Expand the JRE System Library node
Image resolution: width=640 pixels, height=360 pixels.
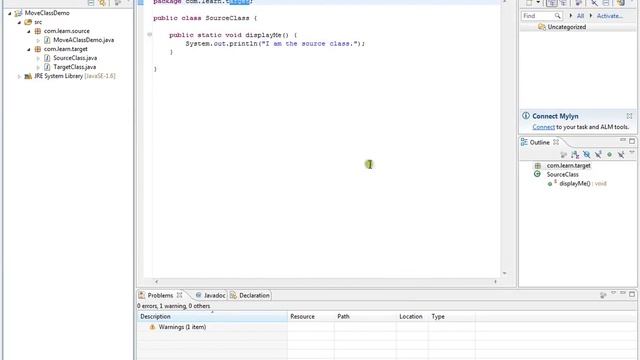[19, 76]
